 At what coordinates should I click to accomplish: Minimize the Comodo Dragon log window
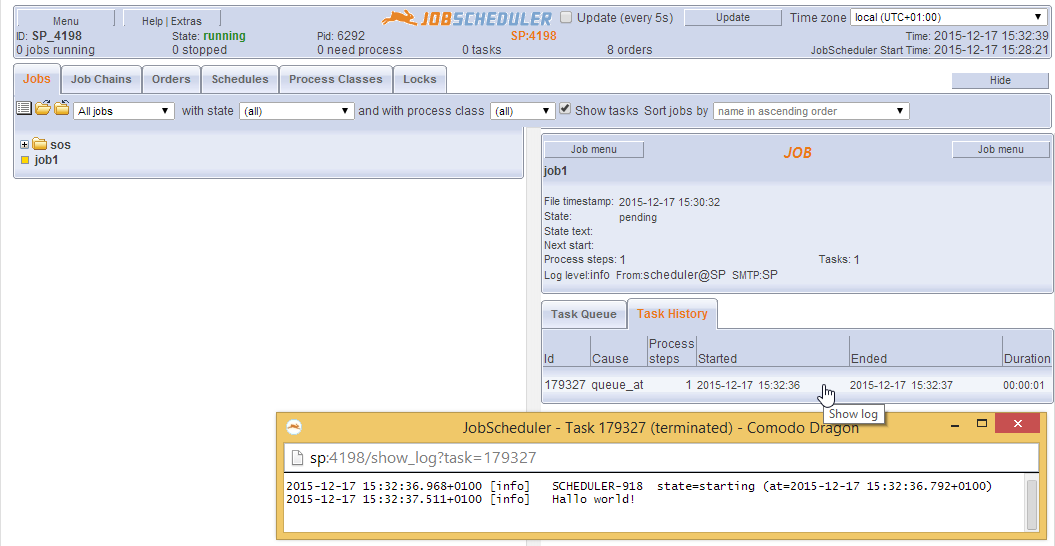point(956,424)
